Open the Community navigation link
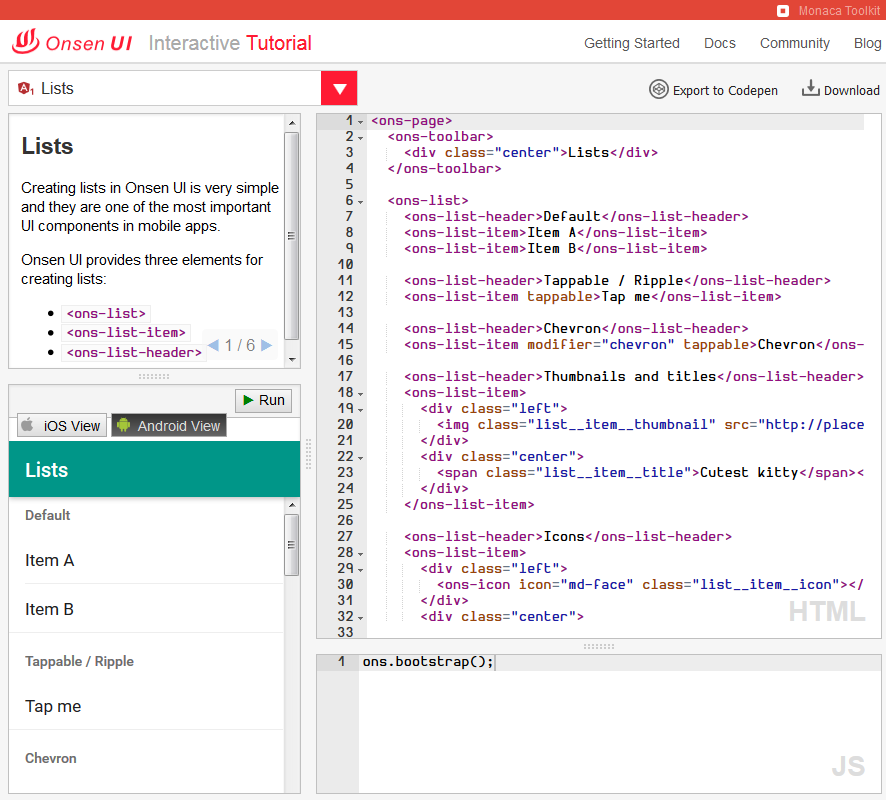Screen dimensions: 887x800 tap(794, 43)
